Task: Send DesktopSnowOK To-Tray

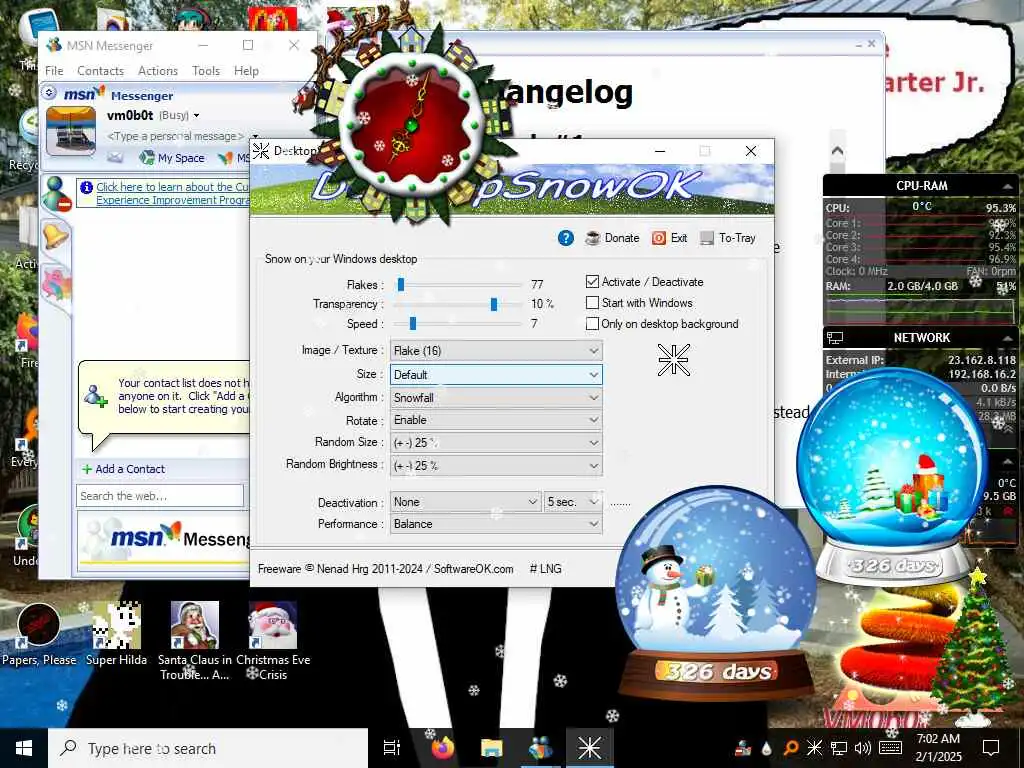Action: pyautogui.click(x=728, y=238)
